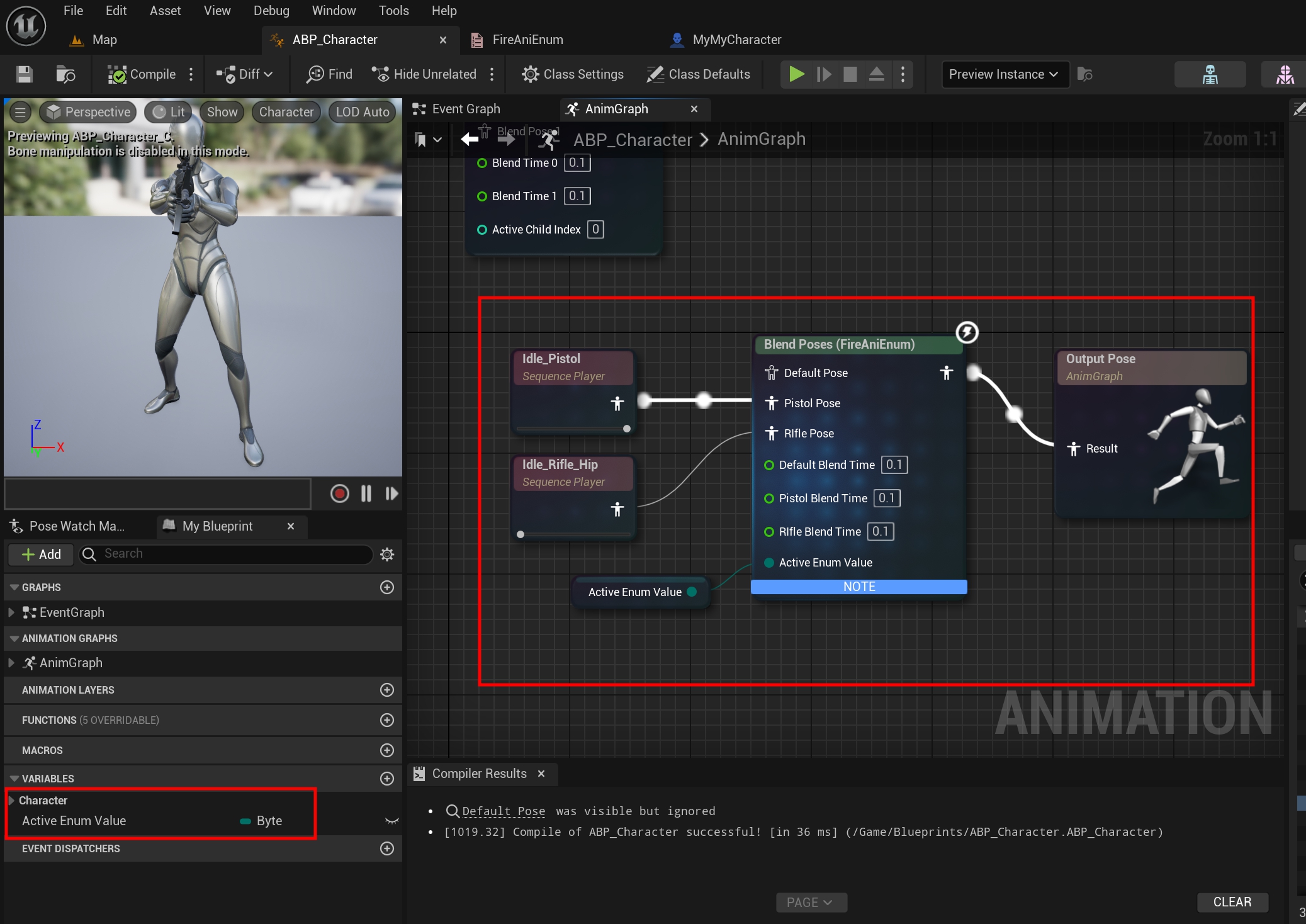Switch to the FireAniEnum tab

(527, 40)
